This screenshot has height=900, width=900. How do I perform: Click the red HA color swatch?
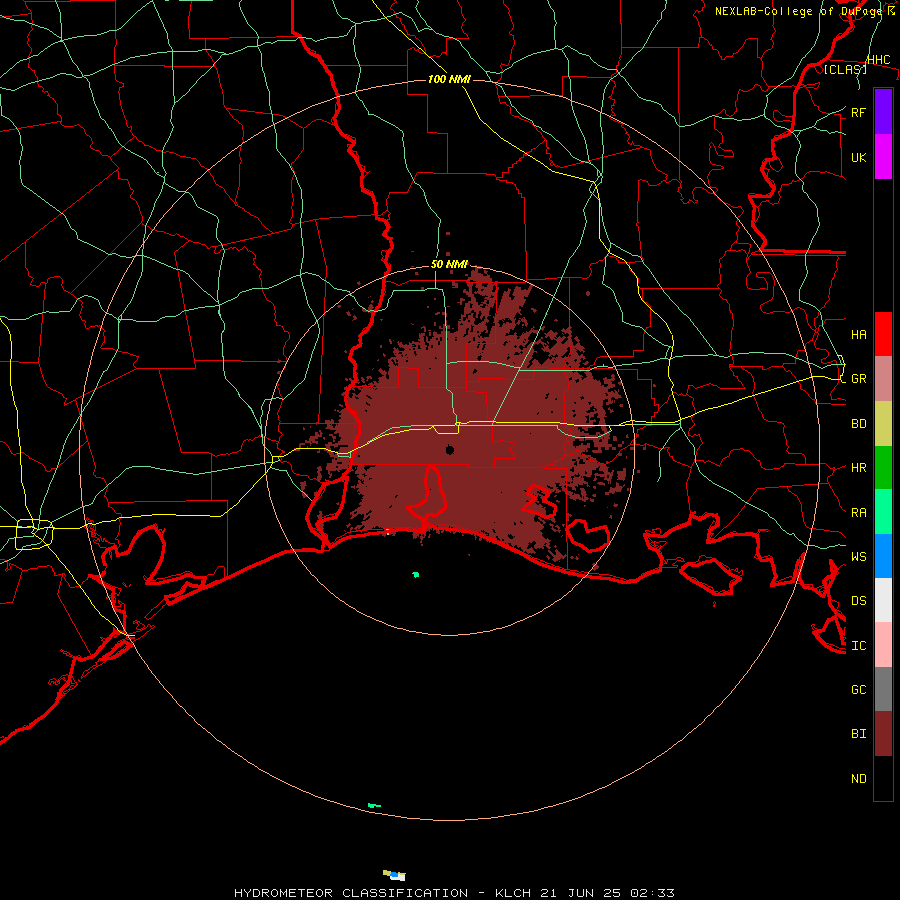click(883, 334)
